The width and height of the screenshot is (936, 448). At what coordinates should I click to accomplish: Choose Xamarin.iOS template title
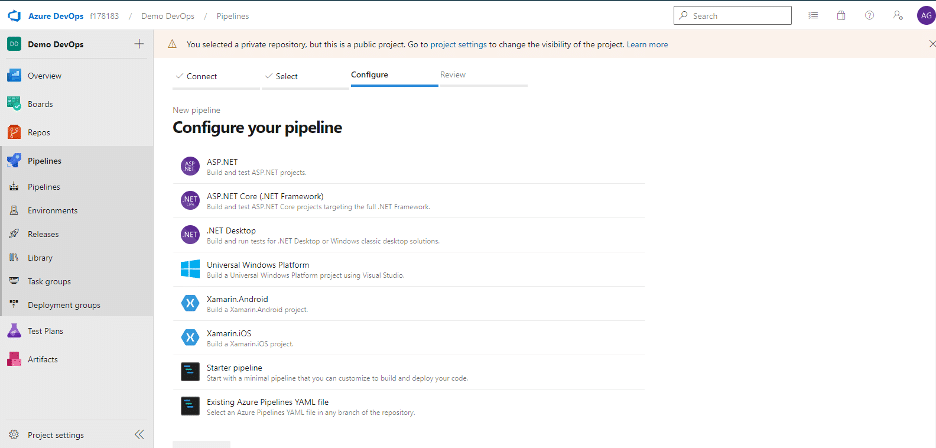click(x=230, y=333)
